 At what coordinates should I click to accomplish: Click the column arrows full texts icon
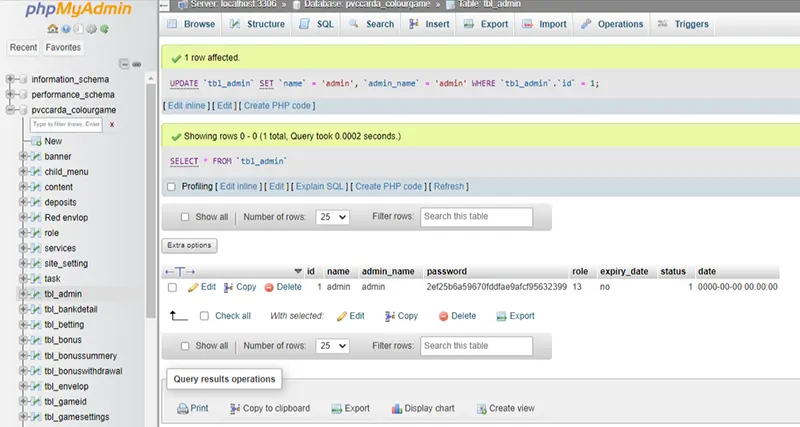pyautogui.click(x=180, y=271)
